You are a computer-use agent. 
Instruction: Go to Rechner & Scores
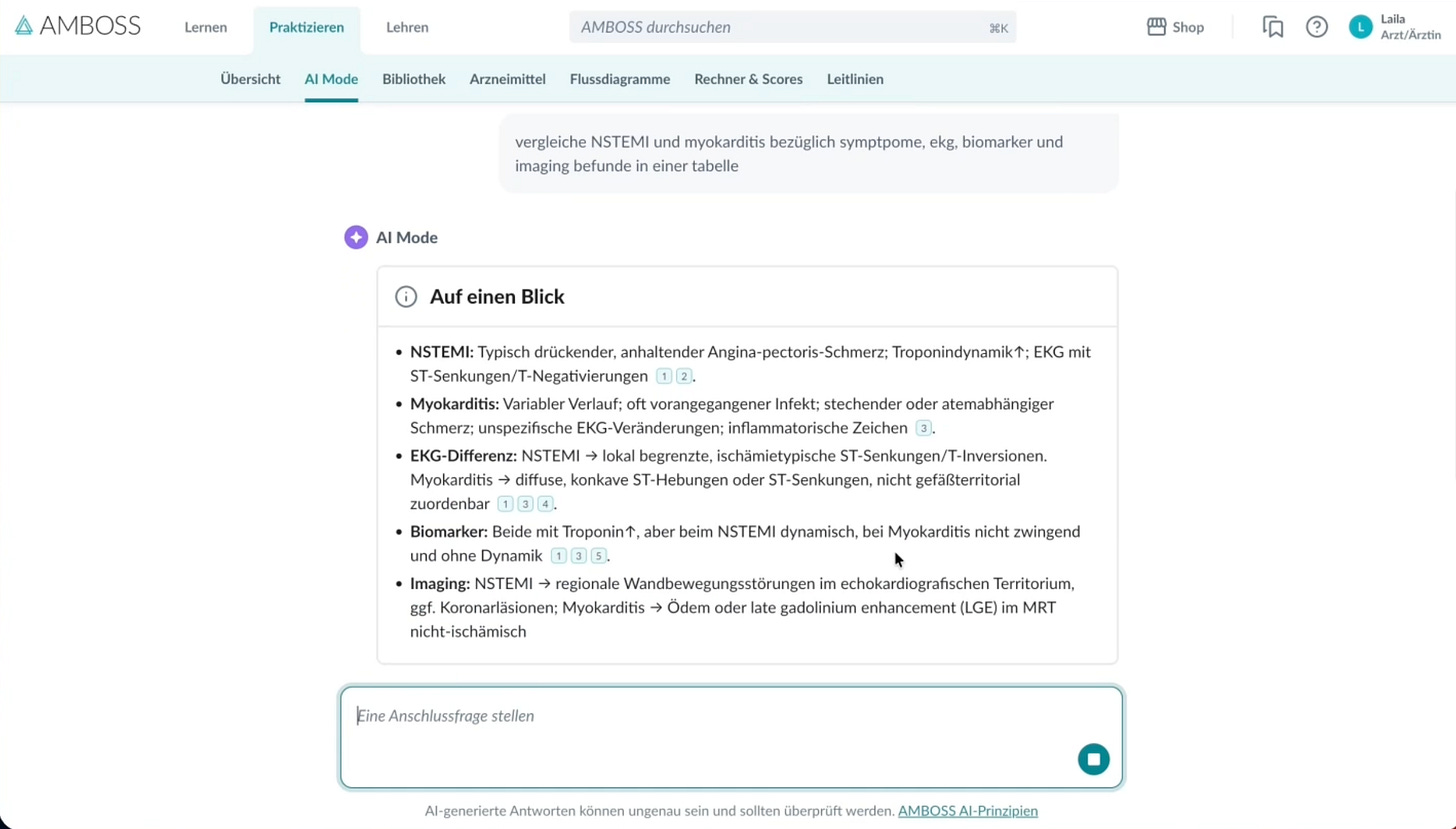click(x=748, y=79)
